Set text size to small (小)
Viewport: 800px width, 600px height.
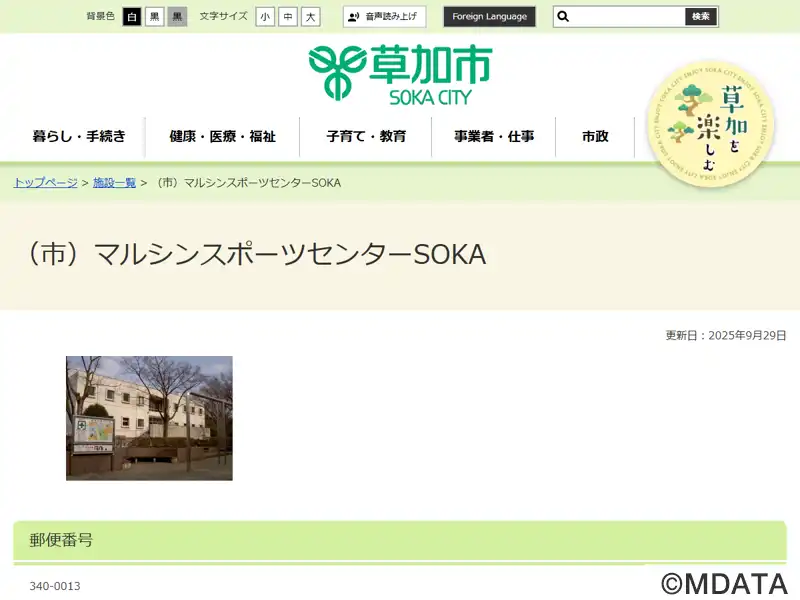point(265,17)
